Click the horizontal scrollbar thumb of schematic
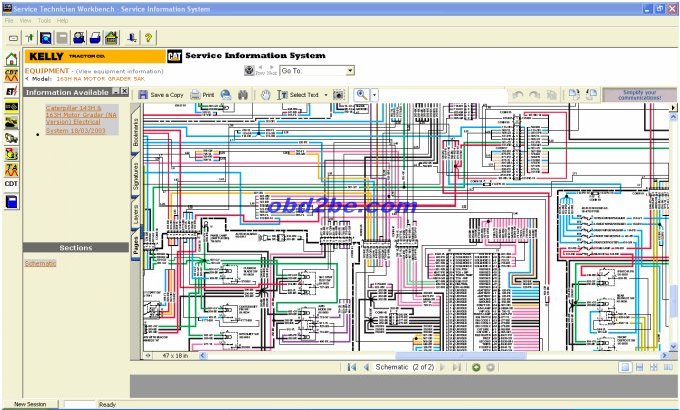680x410 pixels. click(461, 356)
